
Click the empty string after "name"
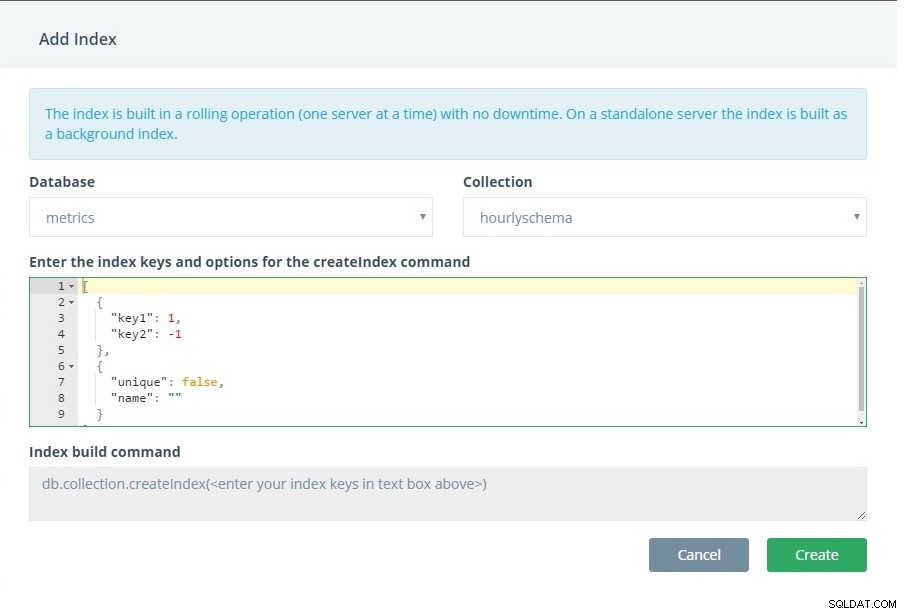[174, 398]
